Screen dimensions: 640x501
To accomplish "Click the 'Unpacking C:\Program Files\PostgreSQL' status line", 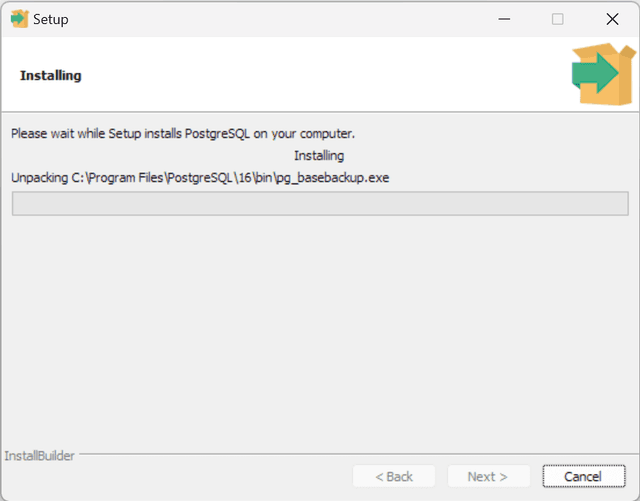I will (x=200, y=178).
